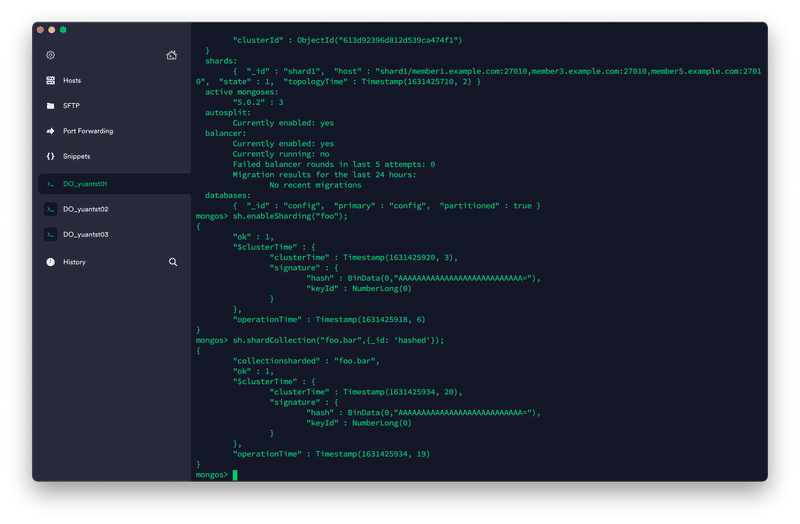The width and height of the screenshot is (800, 524).
Task: Maximize window using the green button
Action: pos(63,30)
